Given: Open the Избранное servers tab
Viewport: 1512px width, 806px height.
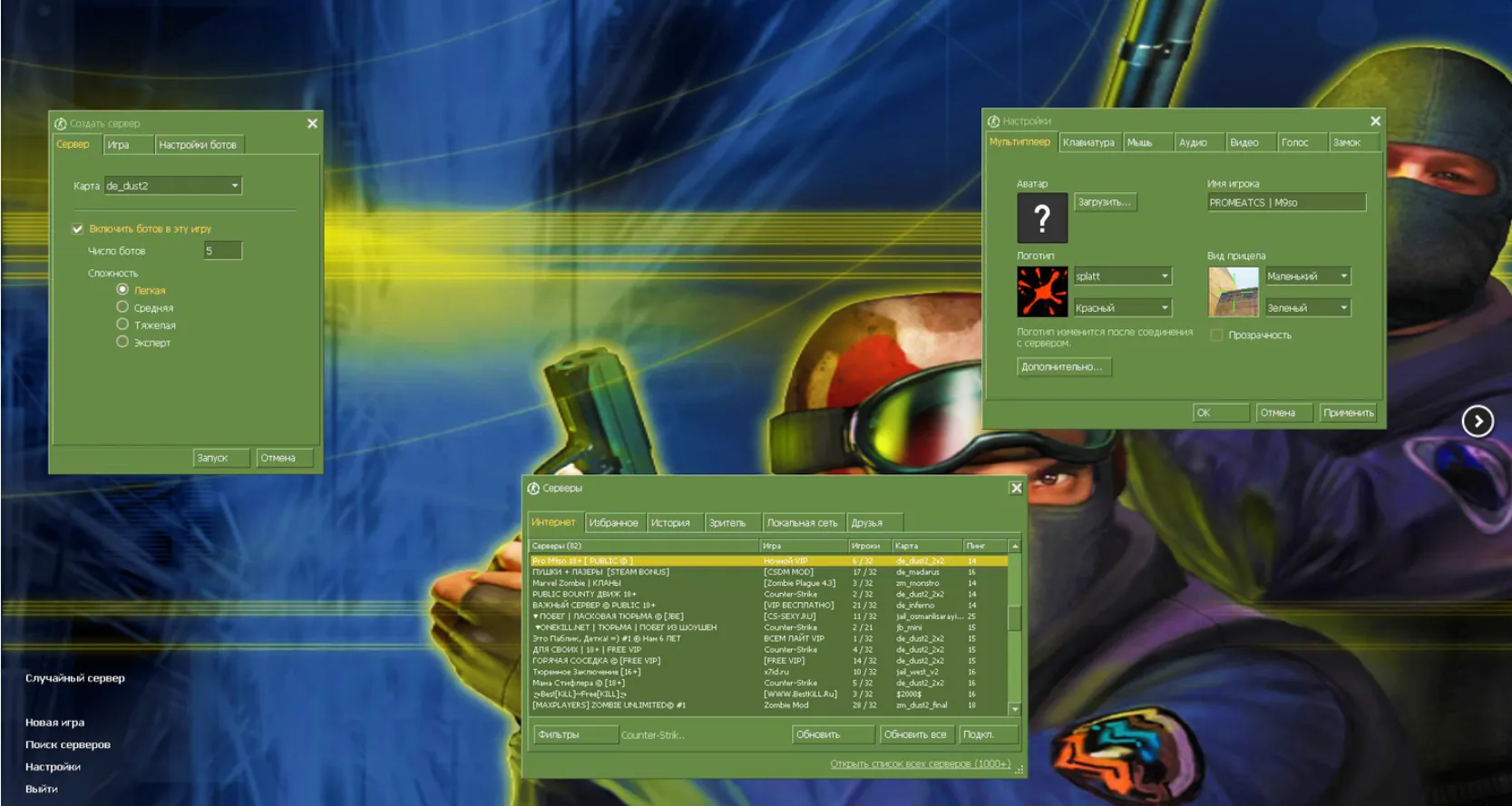Looking at the screenshot, I should tap(613, 523).
